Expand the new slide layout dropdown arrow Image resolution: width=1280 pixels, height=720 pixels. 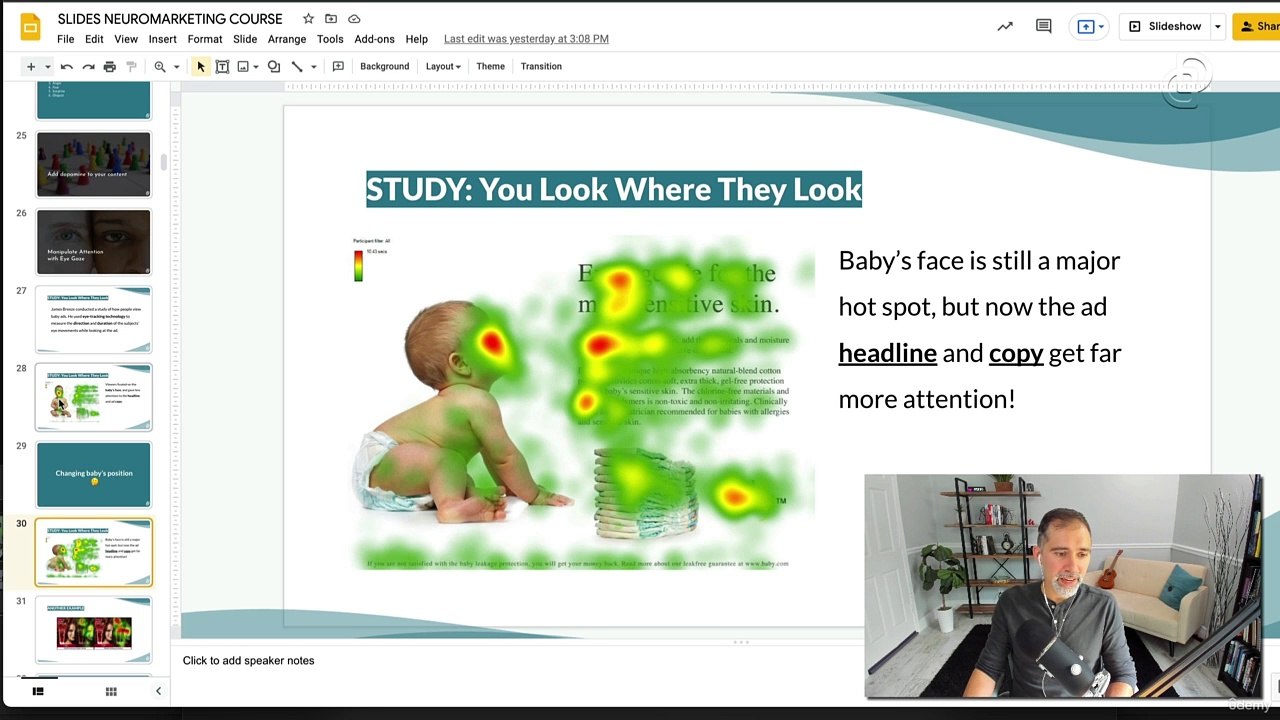coord(47,67)
